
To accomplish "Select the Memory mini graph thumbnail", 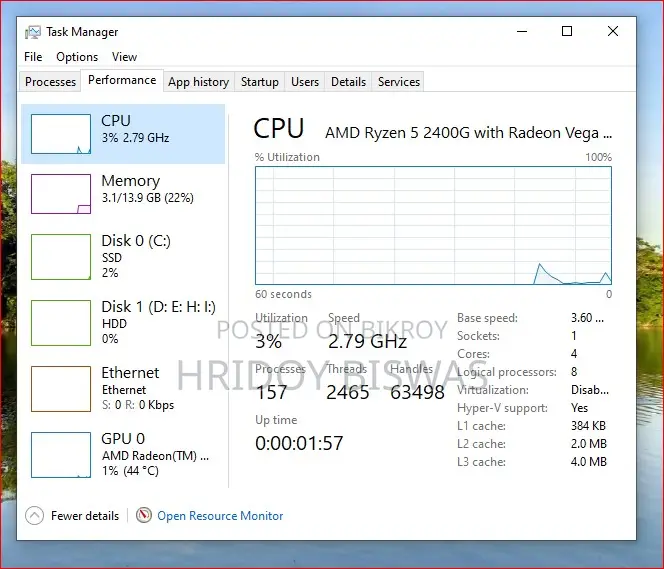I will [x=61, y=194].
